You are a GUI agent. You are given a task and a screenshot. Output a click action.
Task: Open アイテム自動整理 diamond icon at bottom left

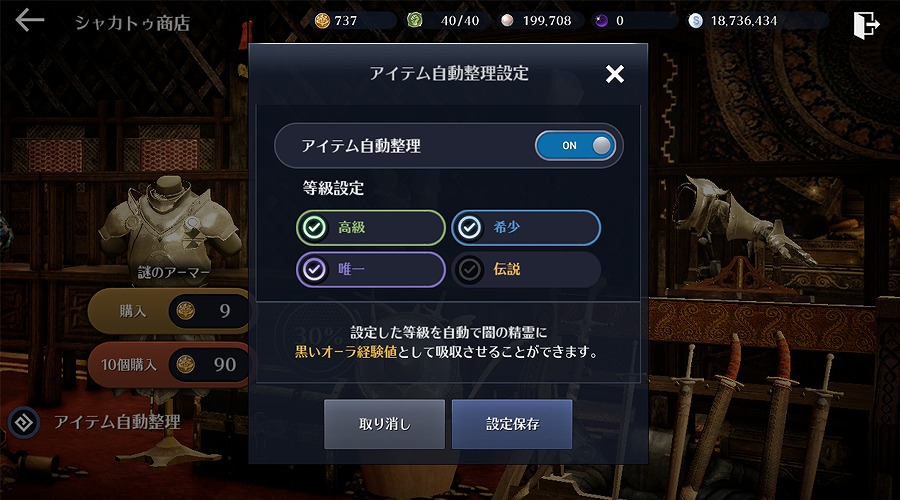coord(24,423)
